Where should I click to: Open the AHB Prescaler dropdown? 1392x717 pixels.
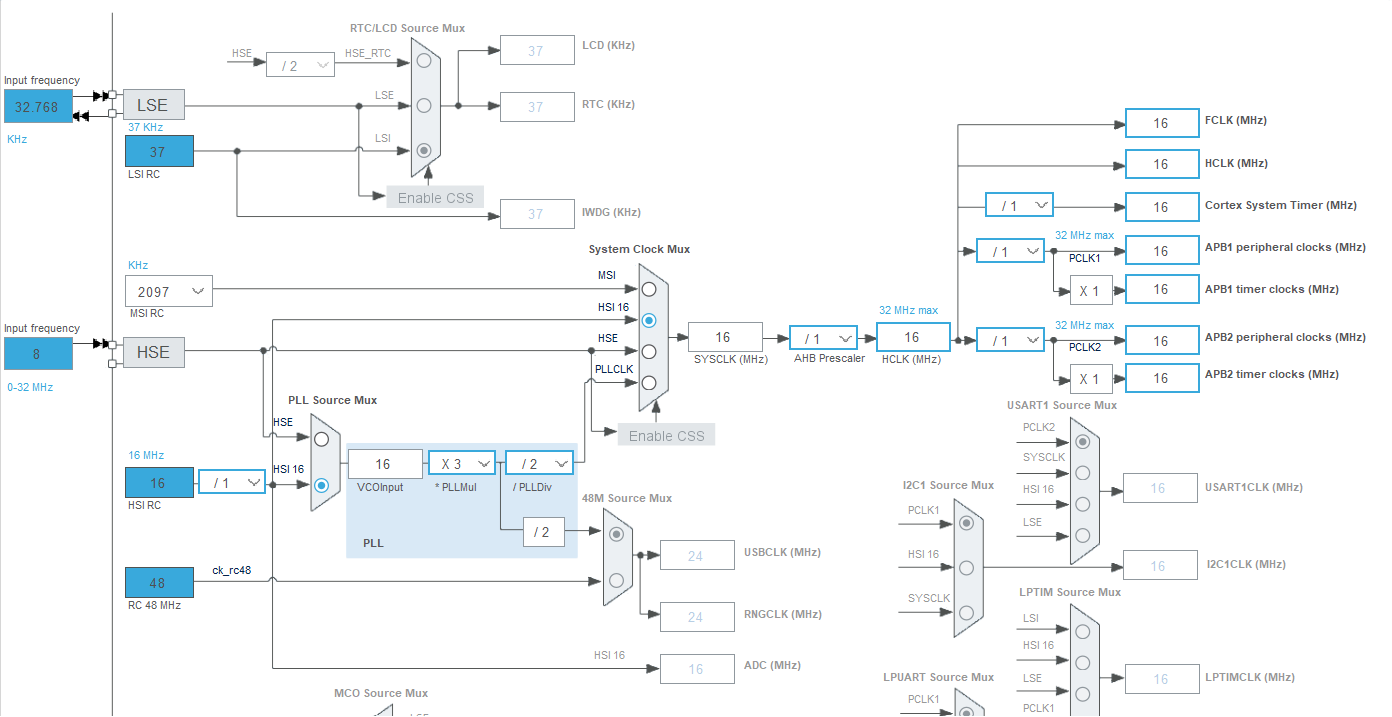823,339
